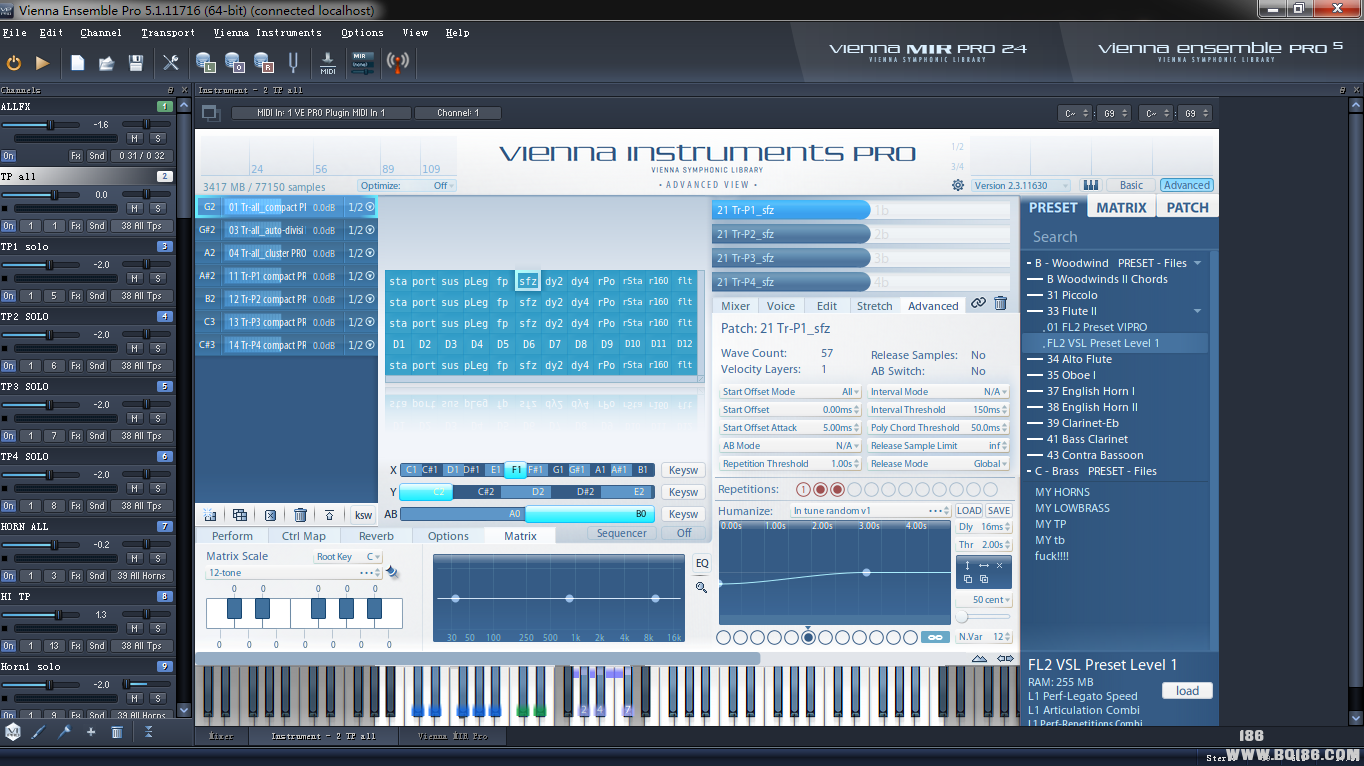Toggle the Off button next to Sequencer
Screen dimensions: 1364x766
point(684,533)
